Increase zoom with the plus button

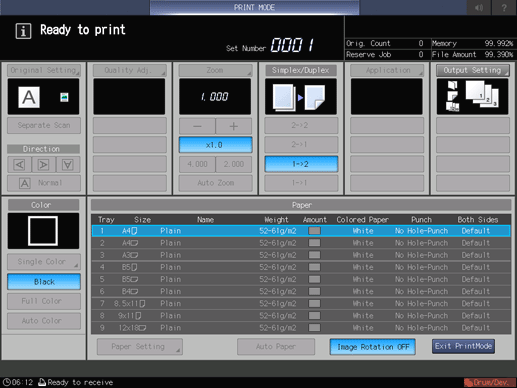tap(234, 126)
